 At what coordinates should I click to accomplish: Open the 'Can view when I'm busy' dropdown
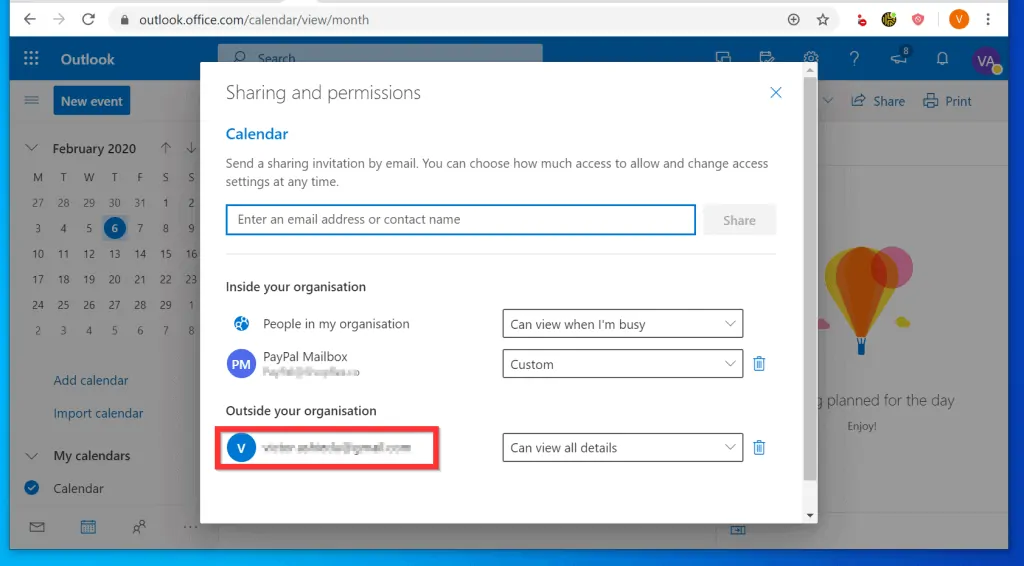(622, 324)
